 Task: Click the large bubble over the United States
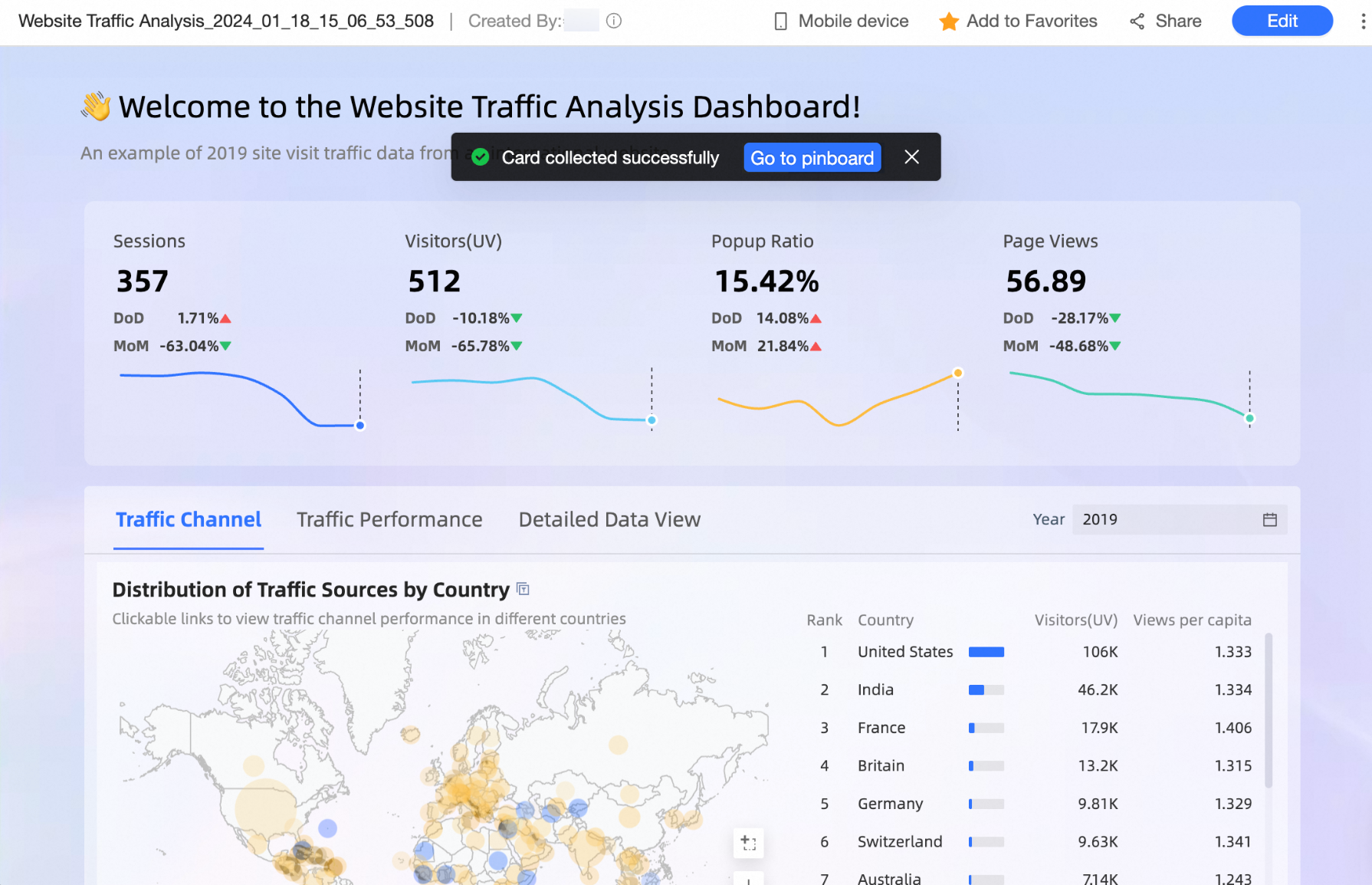click(266, 808)
